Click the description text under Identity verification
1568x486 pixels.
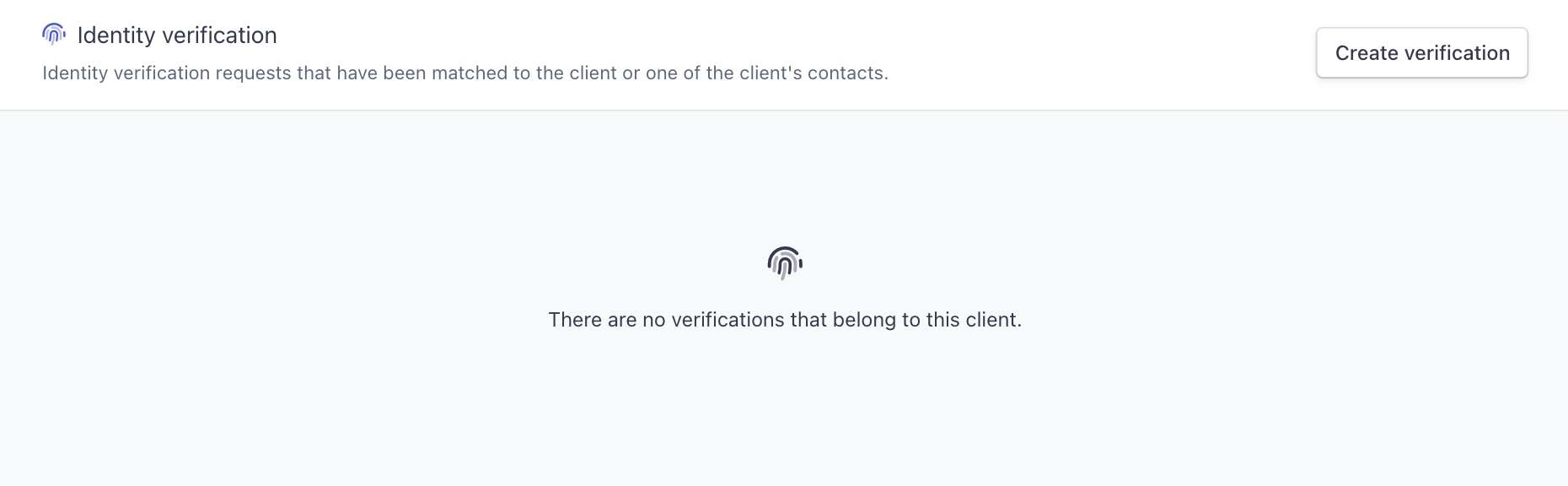click(x=465, y=73)
